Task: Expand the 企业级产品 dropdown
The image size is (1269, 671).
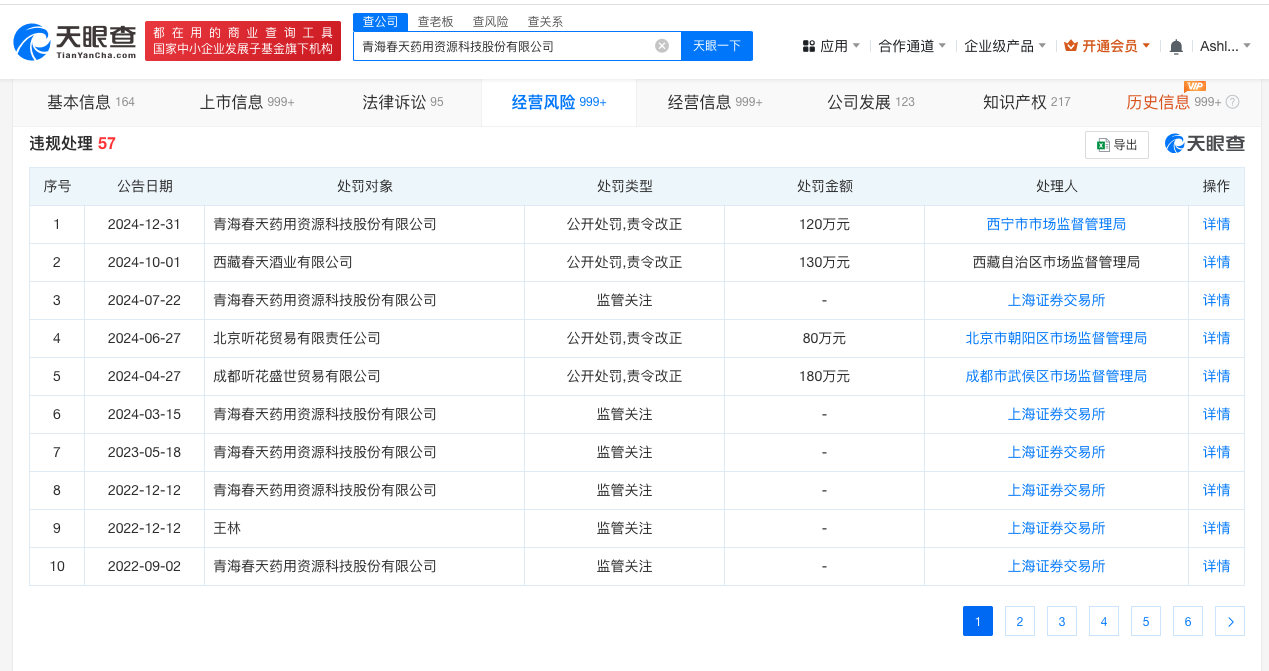Action: pos(1004,46)
